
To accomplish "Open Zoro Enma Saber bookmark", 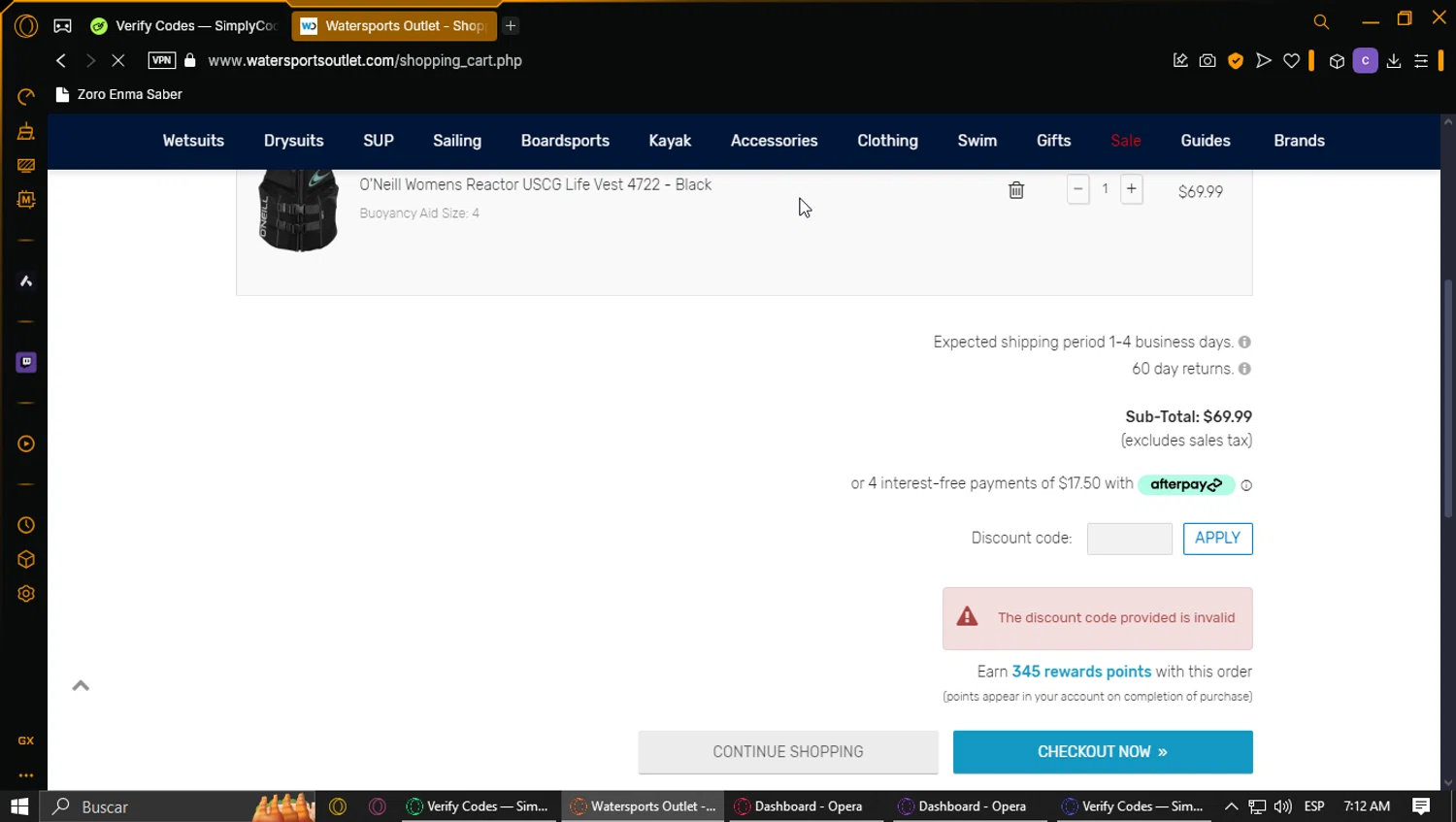I will pos(119,94).
